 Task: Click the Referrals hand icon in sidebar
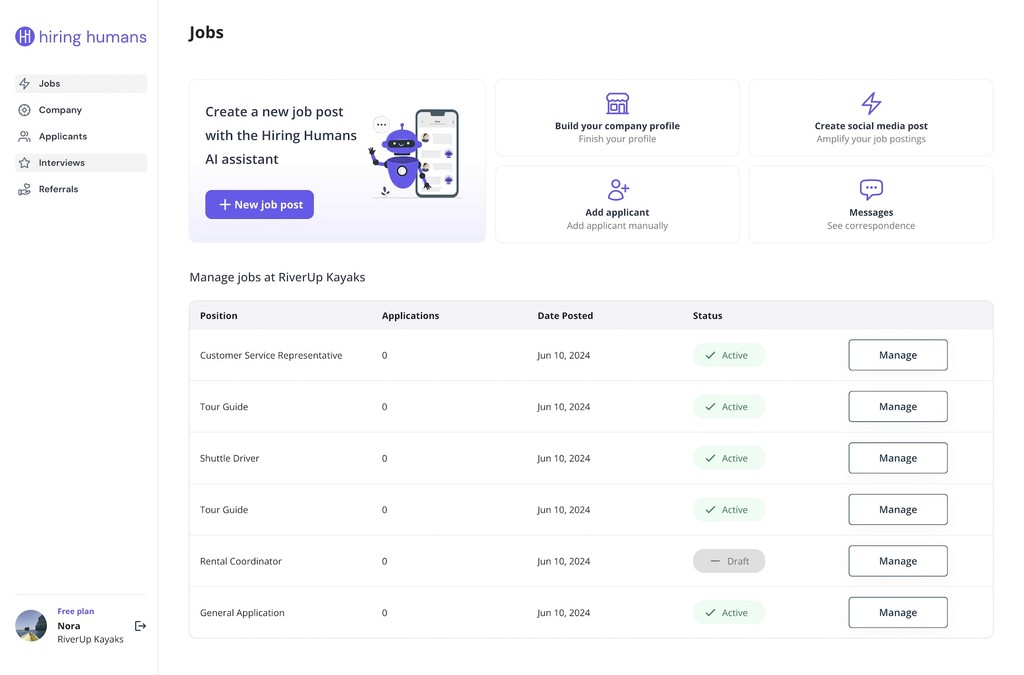(x=25, y=189)
